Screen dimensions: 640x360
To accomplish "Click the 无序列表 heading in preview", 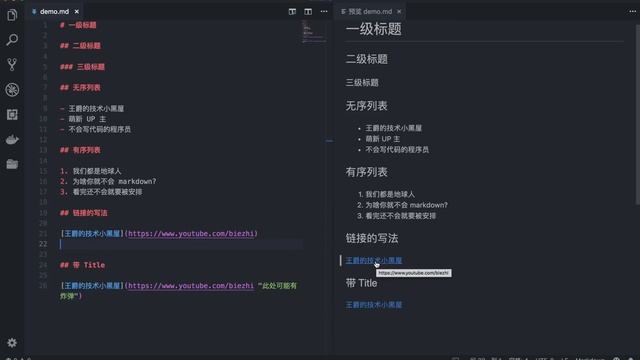I will 367,106.
